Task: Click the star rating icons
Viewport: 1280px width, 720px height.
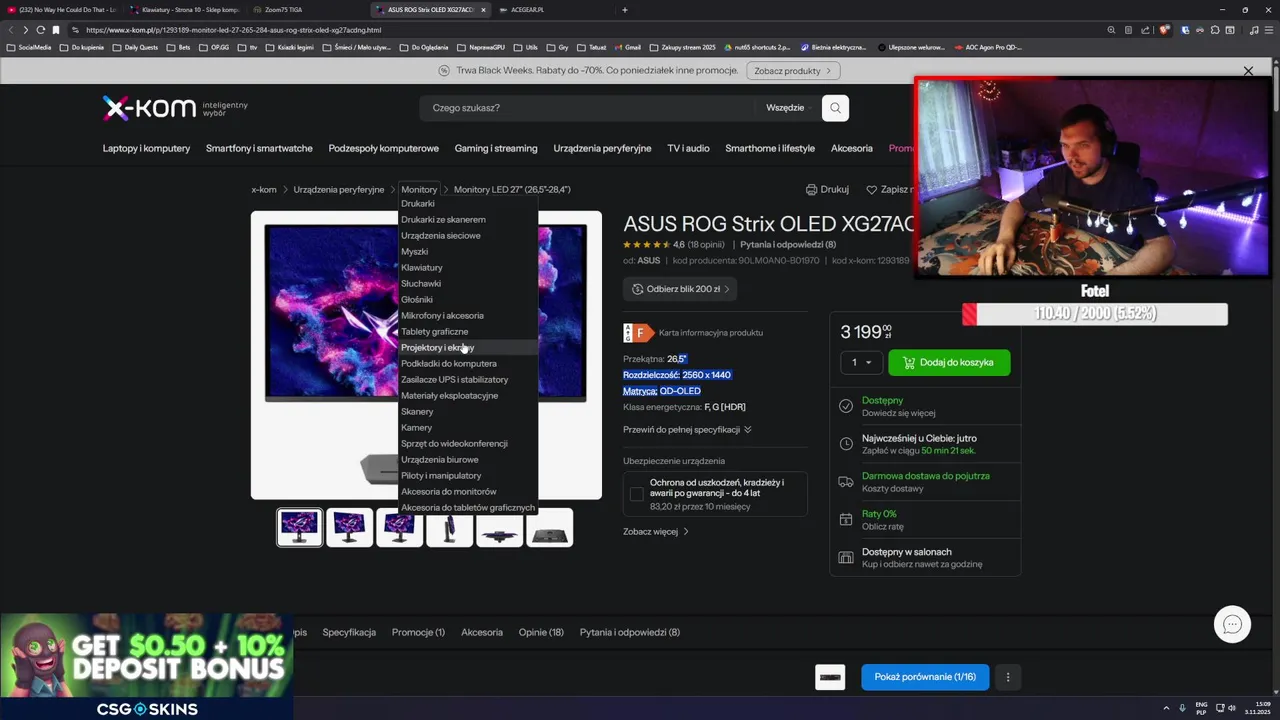Action: tap(647, 245)
